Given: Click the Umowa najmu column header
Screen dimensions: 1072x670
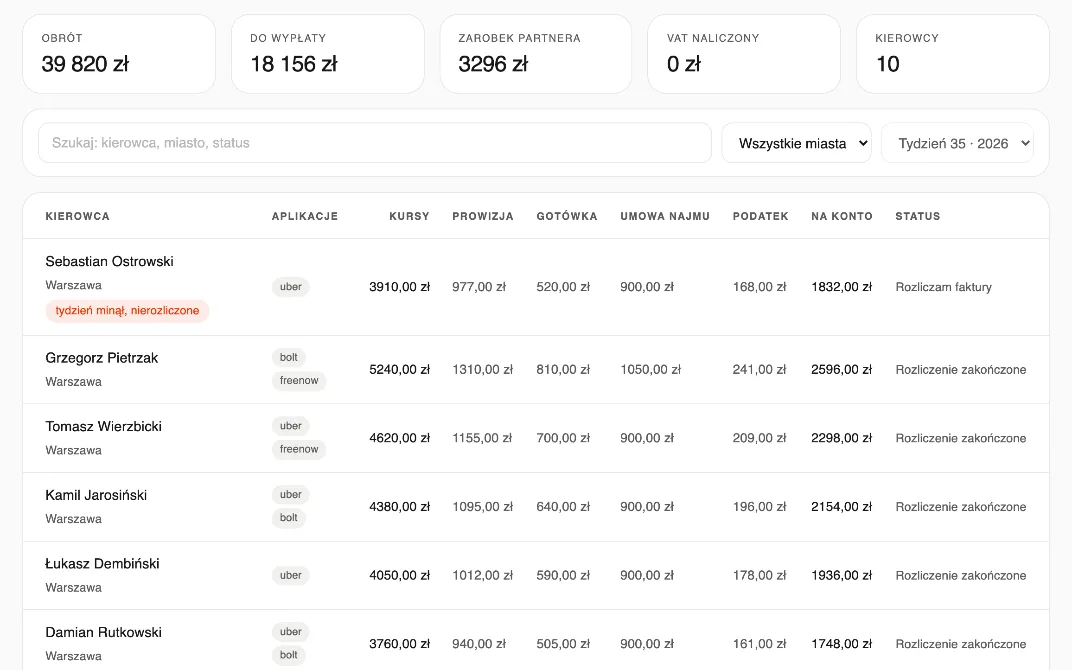Looking at the screenshot, I should click(665, 216).
